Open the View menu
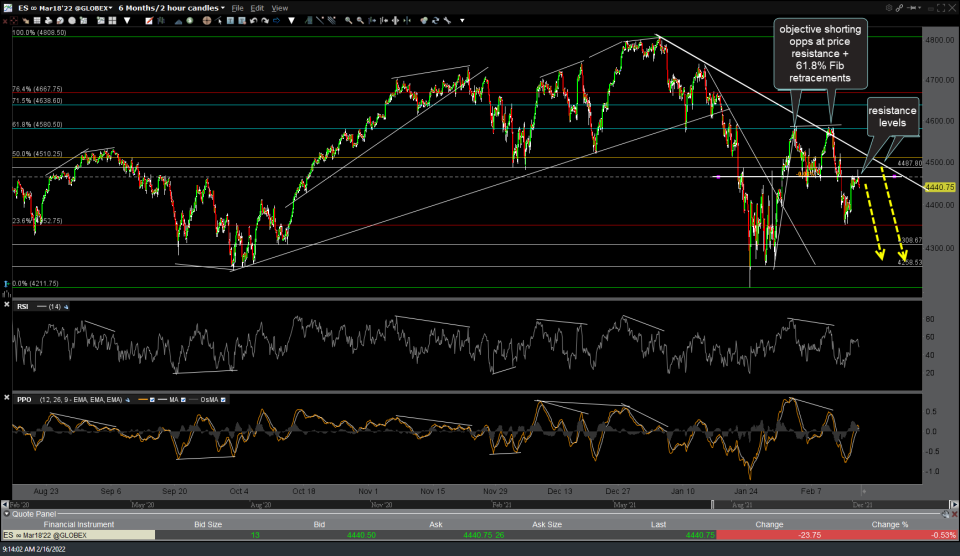The height and width of the screenshot is (556, 960). tap(280, 8)
